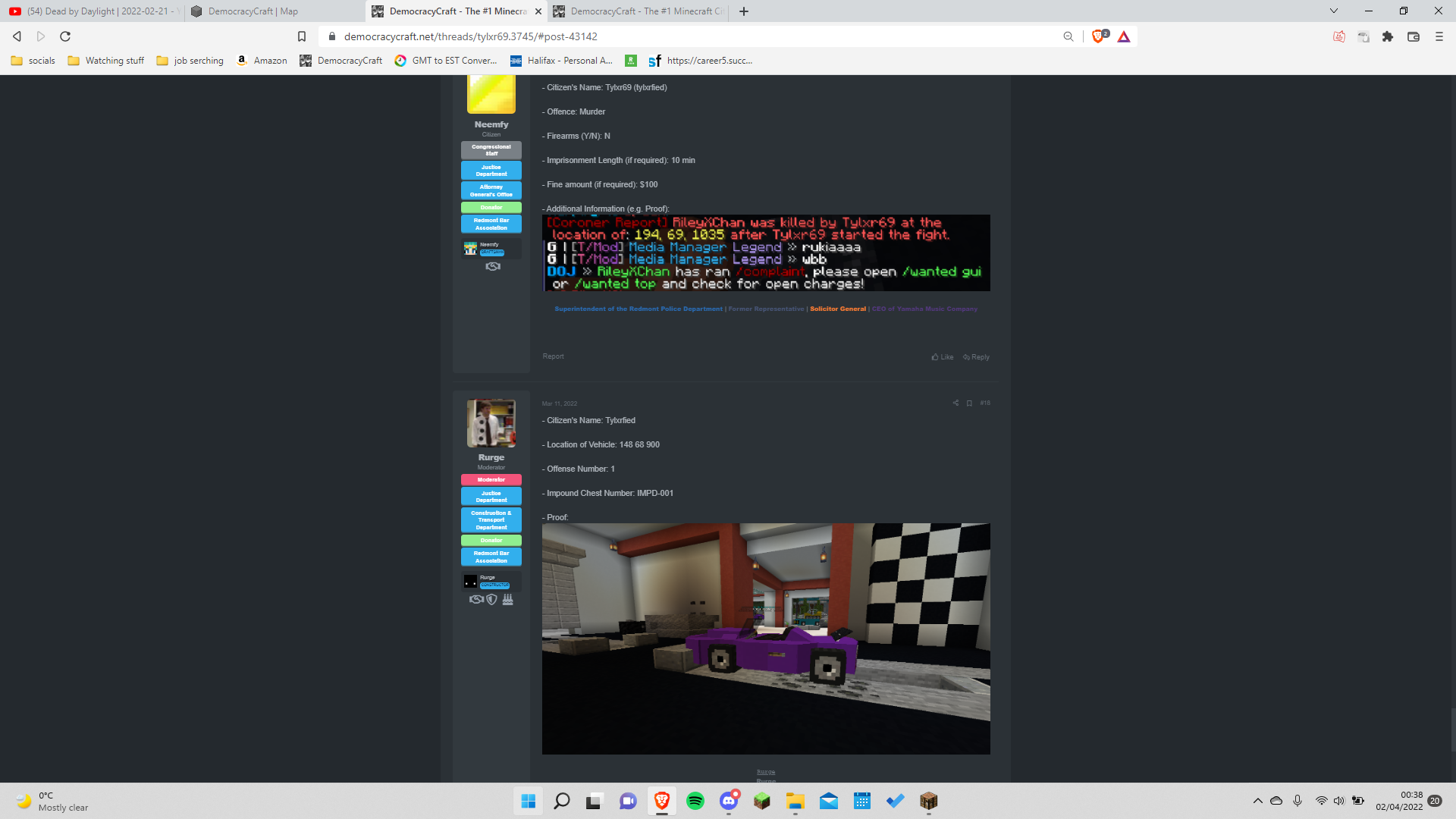Click Rurge's birthday cake trophy icon

pyautogui.click(x=507, y=599)
